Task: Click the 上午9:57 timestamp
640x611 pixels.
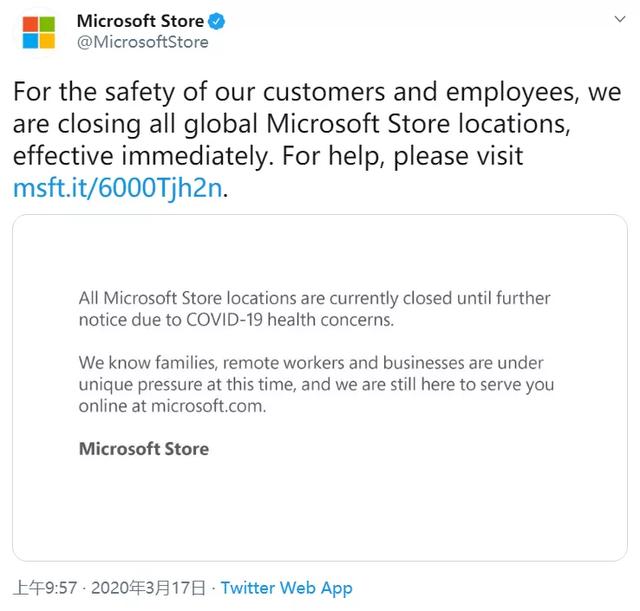Action: (42, 588)
